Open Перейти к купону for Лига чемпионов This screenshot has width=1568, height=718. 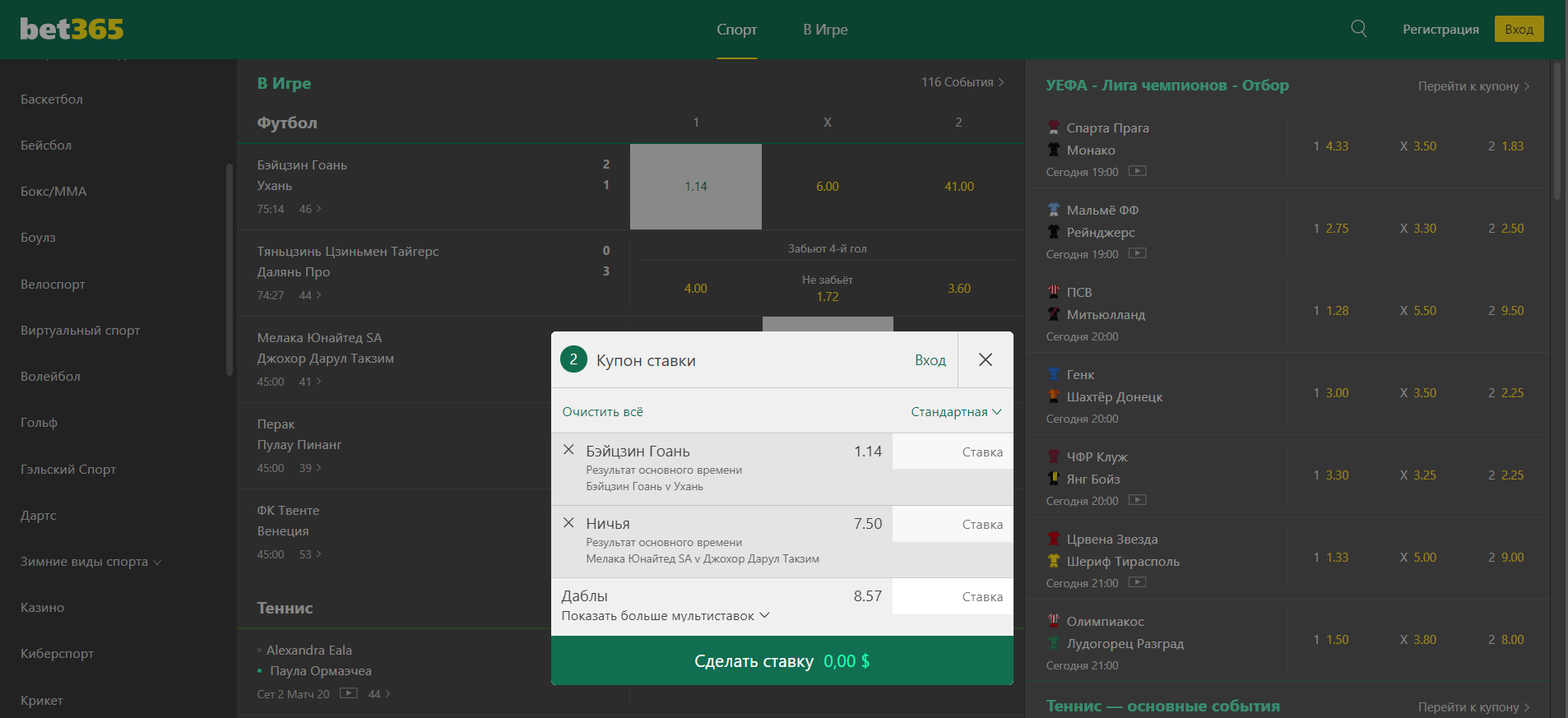pyautogui.click(x=1473, y=86)
